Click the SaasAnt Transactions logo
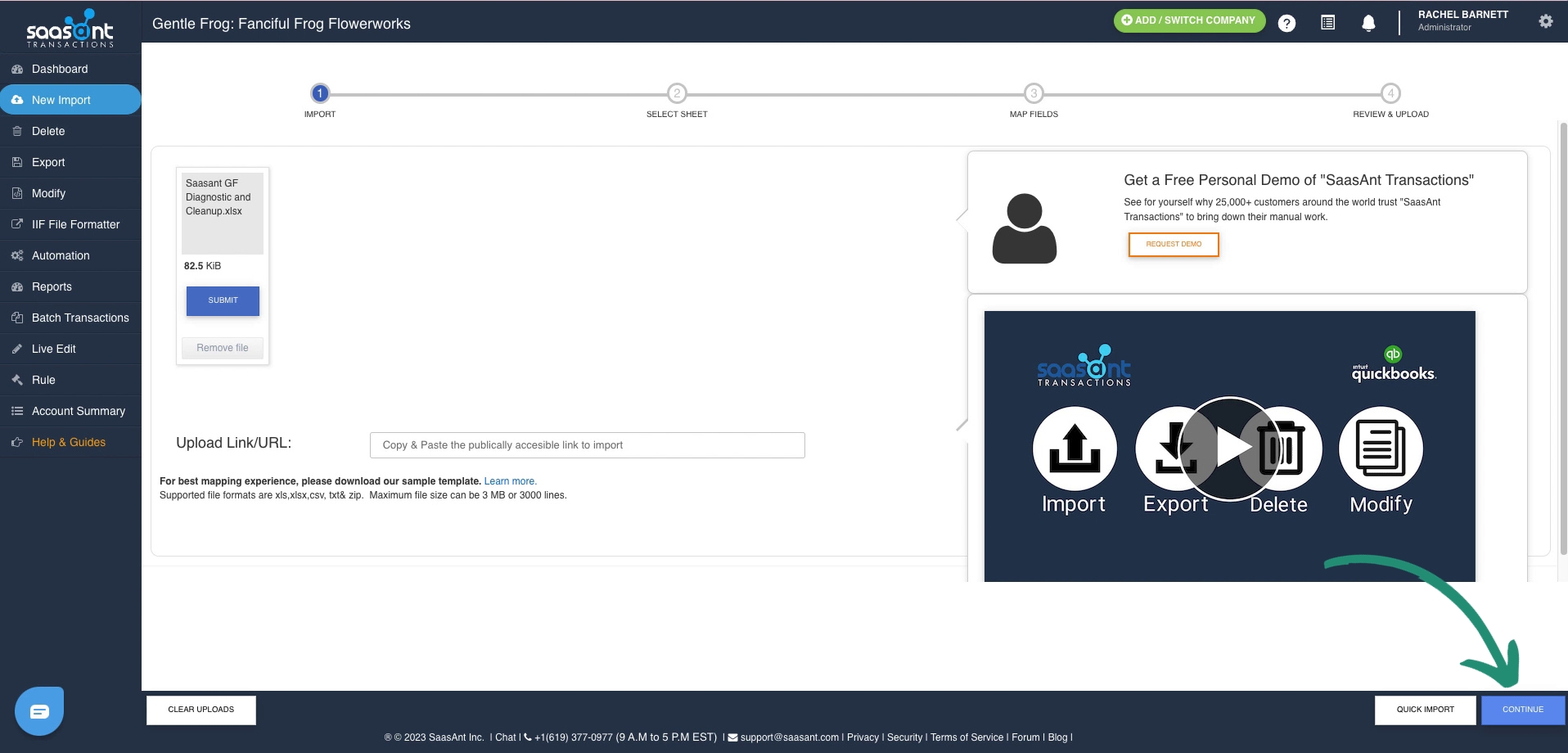This screenshot has height=753, width=1568. coord(70,28)
